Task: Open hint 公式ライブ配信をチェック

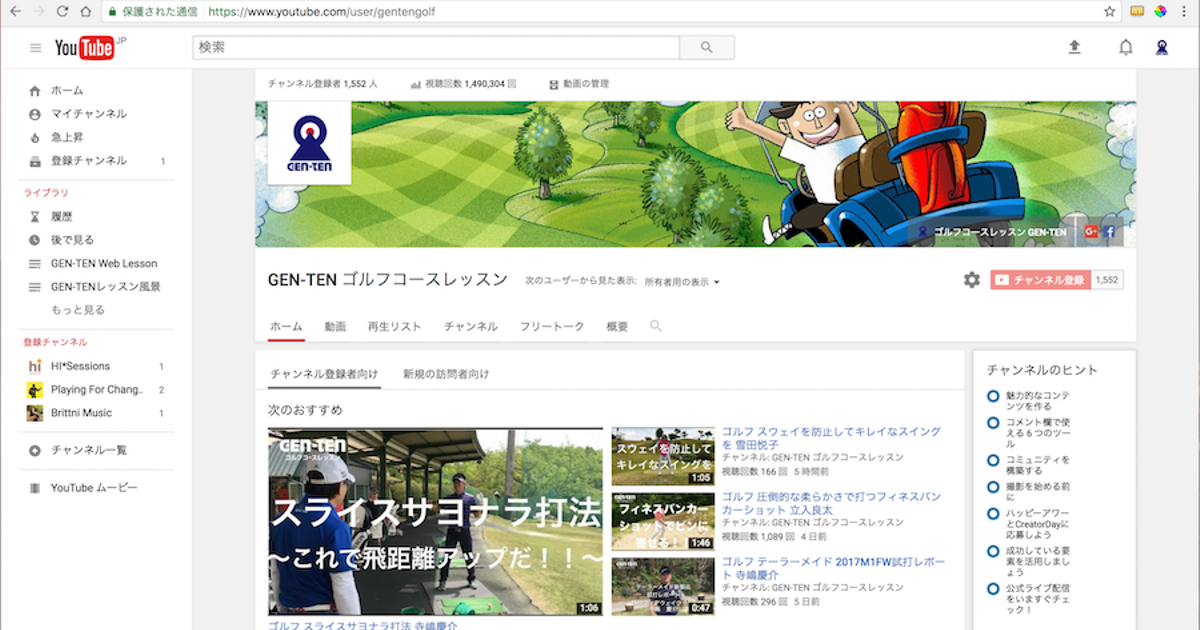Action: pos(1040,597)
